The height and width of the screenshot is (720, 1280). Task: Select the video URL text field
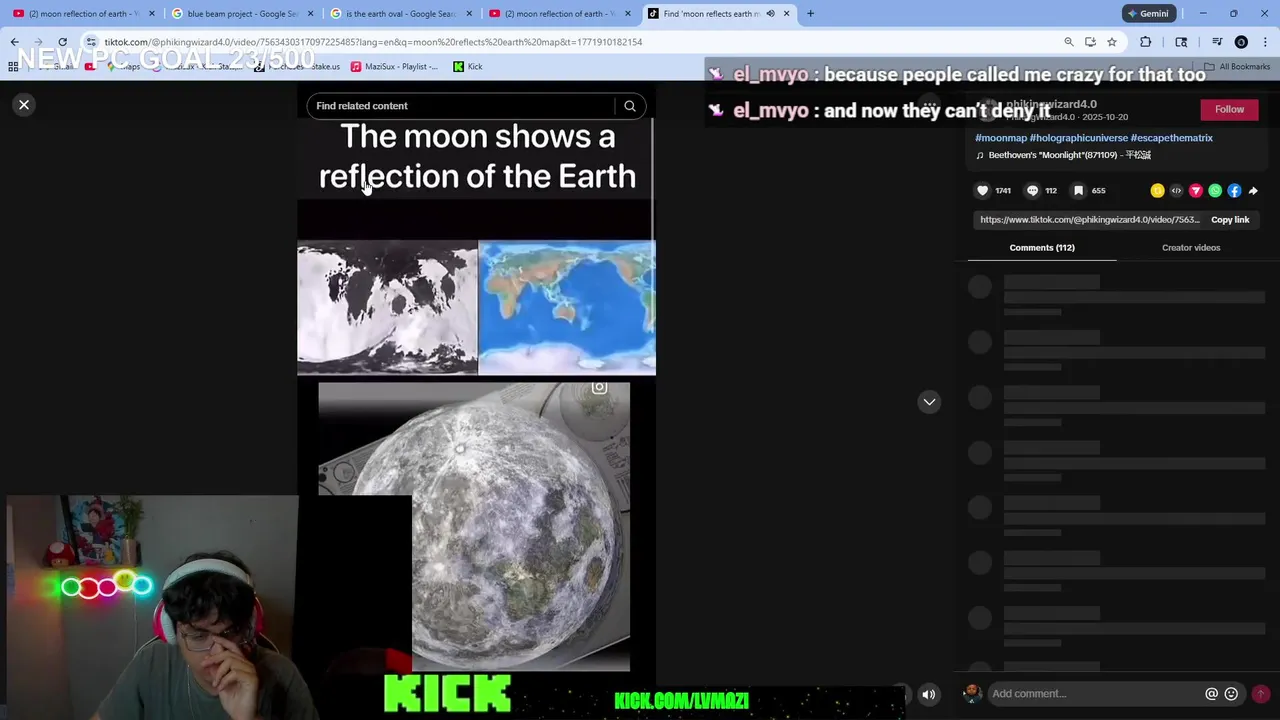(1089, 220)
